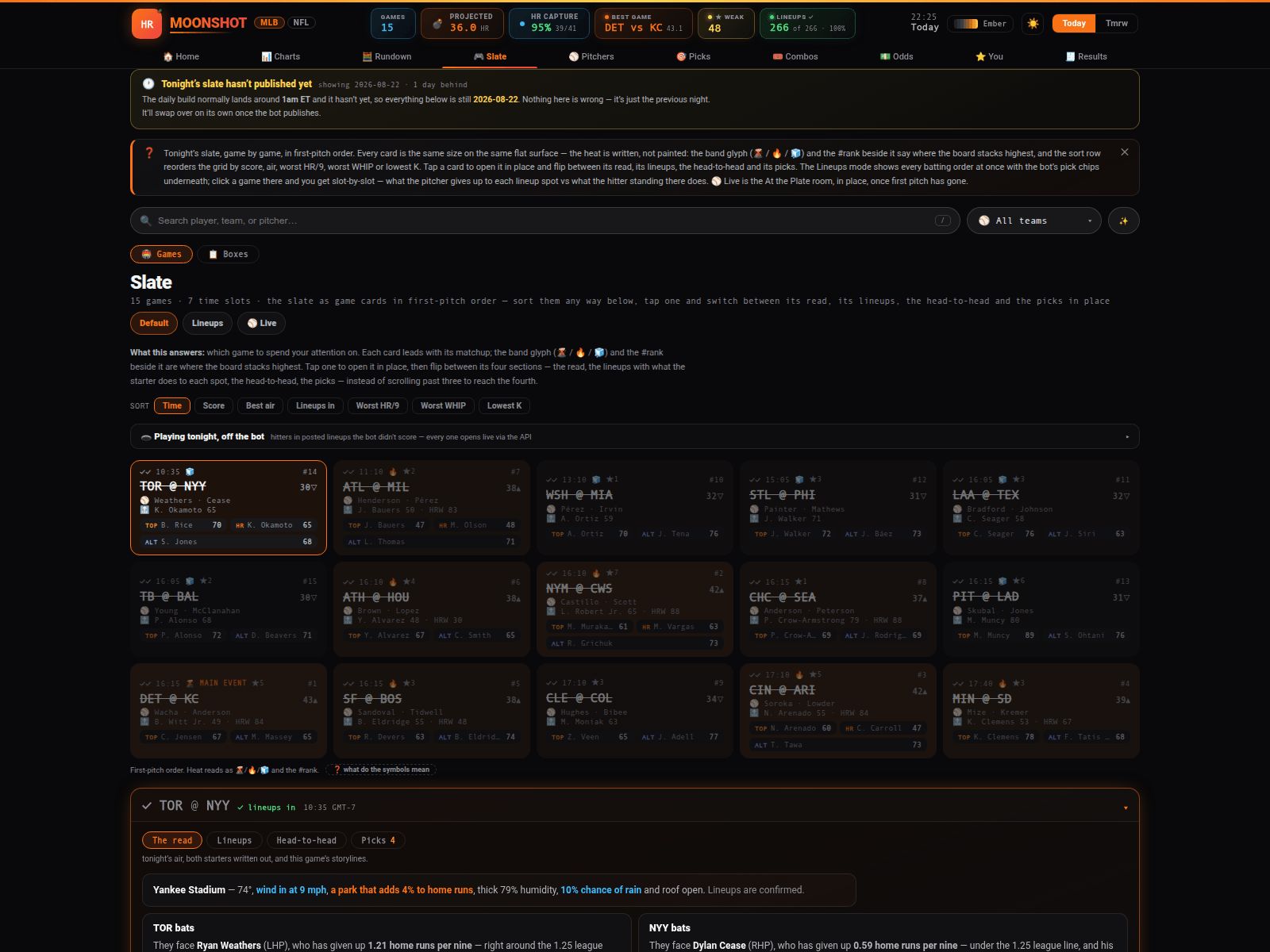Open the Head-to-head tab
The height and width of the screenshot is (952, 1270).
pos(306,840)
